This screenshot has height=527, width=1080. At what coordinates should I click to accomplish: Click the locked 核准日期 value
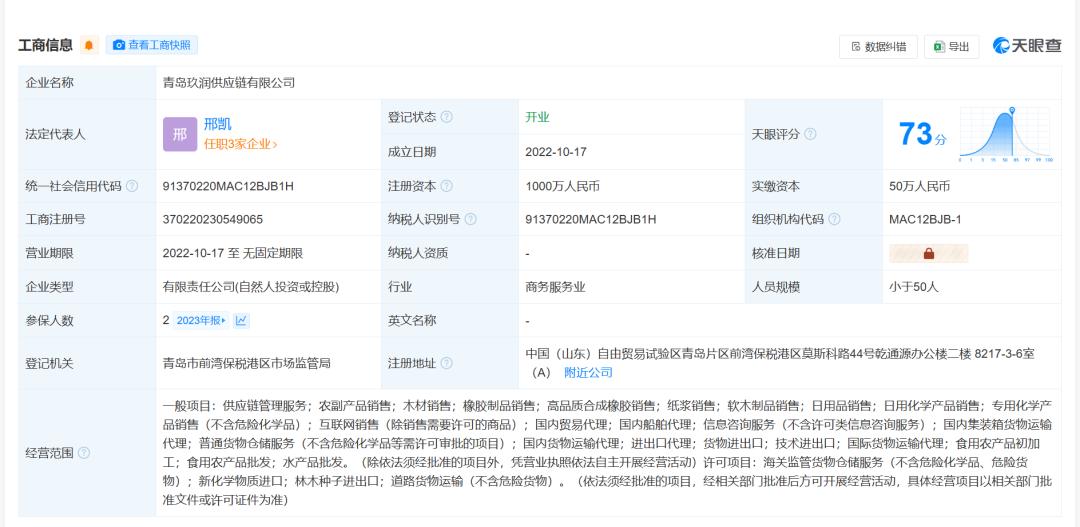click(928, 253)
